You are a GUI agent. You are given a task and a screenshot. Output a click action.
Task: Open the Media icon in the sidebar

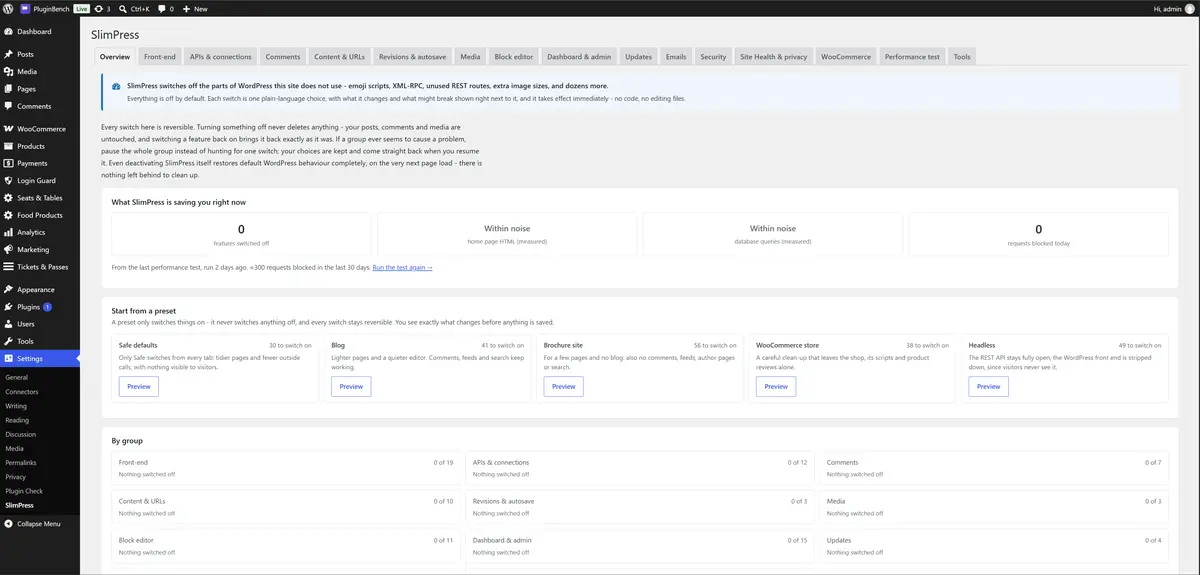coord(8,72)
